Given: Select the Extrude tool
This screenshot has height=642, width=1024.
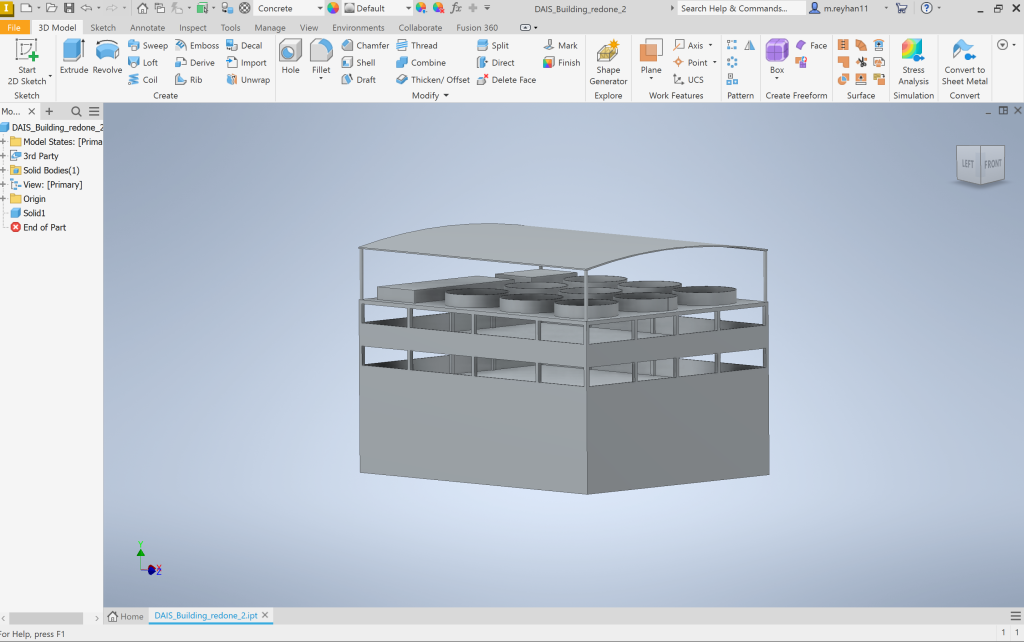Looking at the screenshot, I should click(x=73, y=57).
